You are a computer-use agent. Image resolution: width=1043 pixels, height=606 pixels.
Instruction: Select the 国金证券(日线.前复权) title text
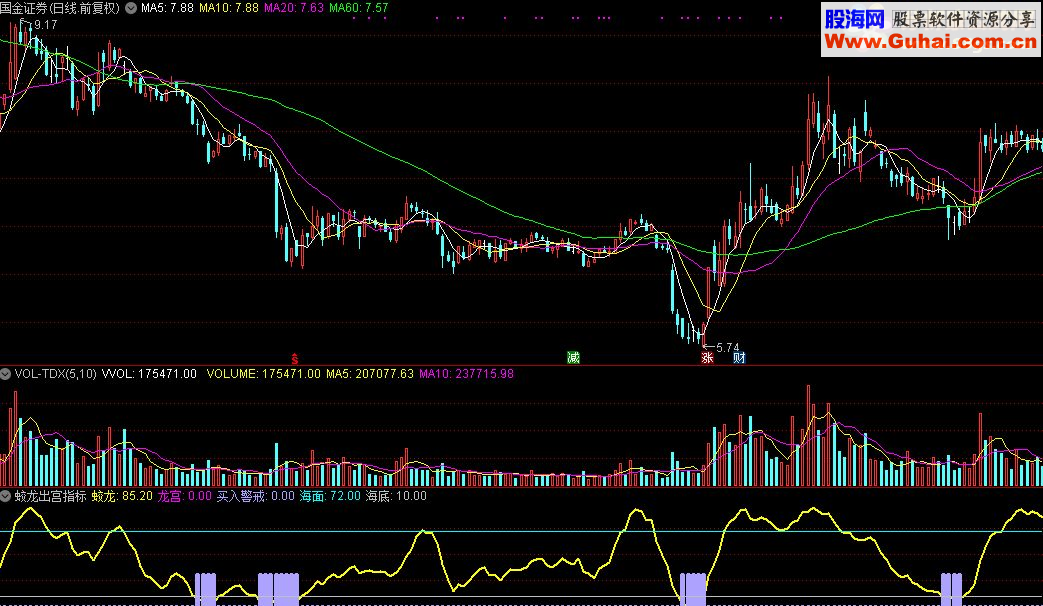61,9
